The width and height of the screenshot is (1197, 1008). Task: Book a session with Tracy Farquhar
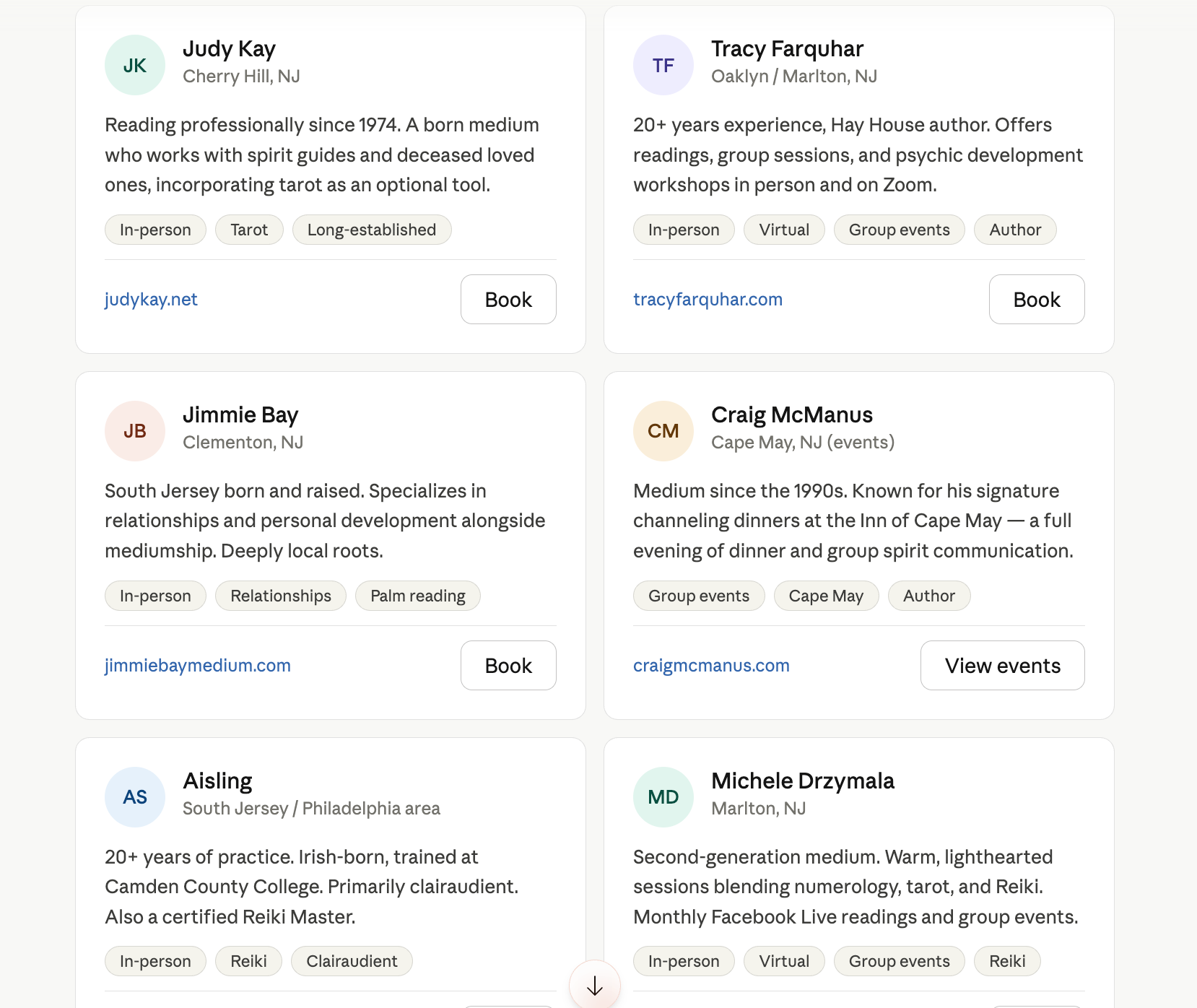1037,300
